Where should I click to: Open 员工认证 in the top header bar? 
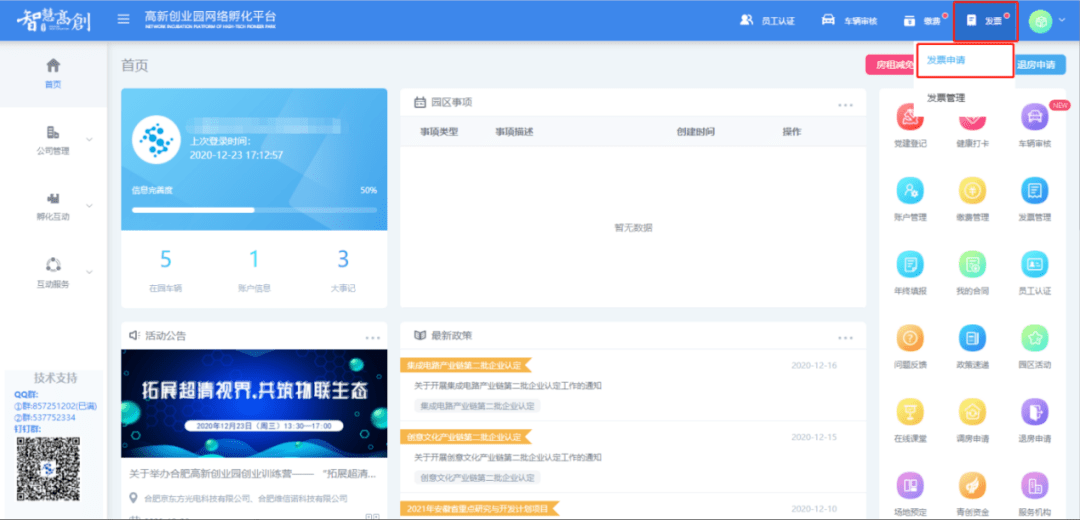[767, 20]
